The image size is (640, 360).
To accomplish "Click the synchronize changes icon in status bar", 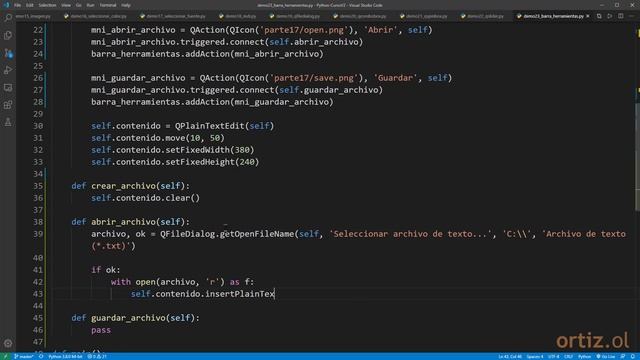I will pyautogui.click(x=41, y=356).
